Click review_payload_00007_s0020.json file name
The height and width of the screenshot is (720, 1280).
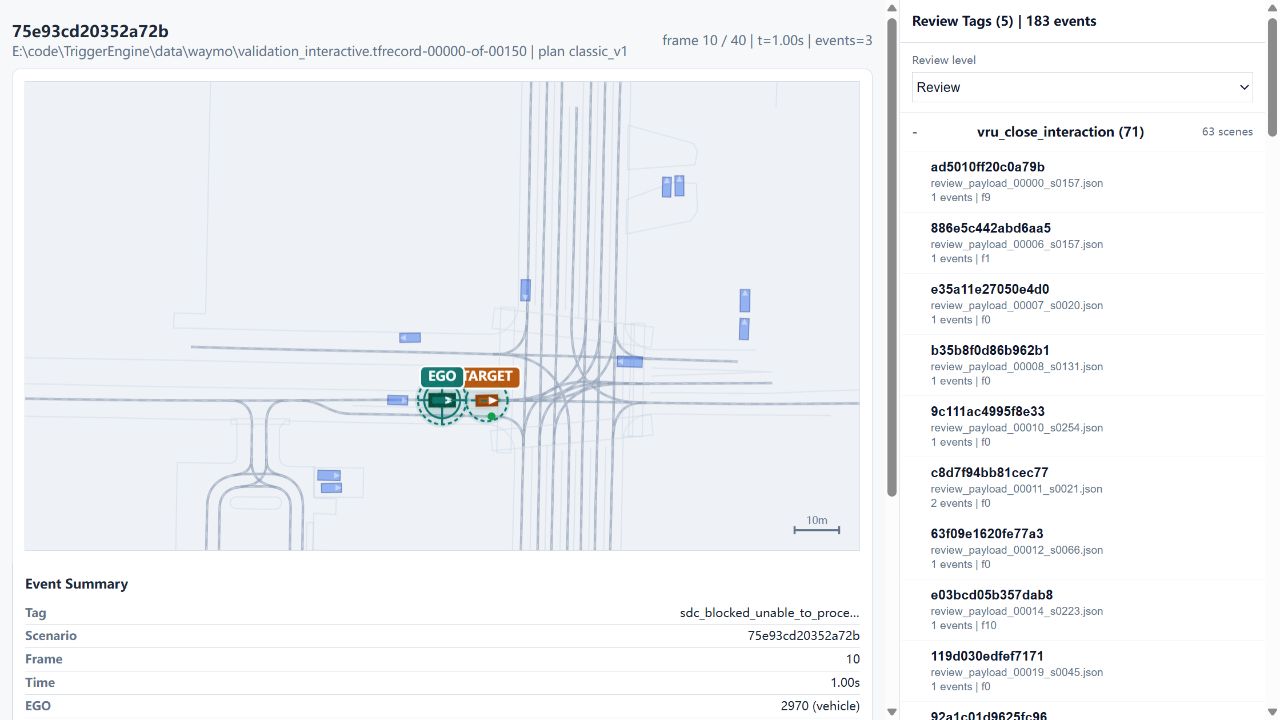[x=1016, y=305]
